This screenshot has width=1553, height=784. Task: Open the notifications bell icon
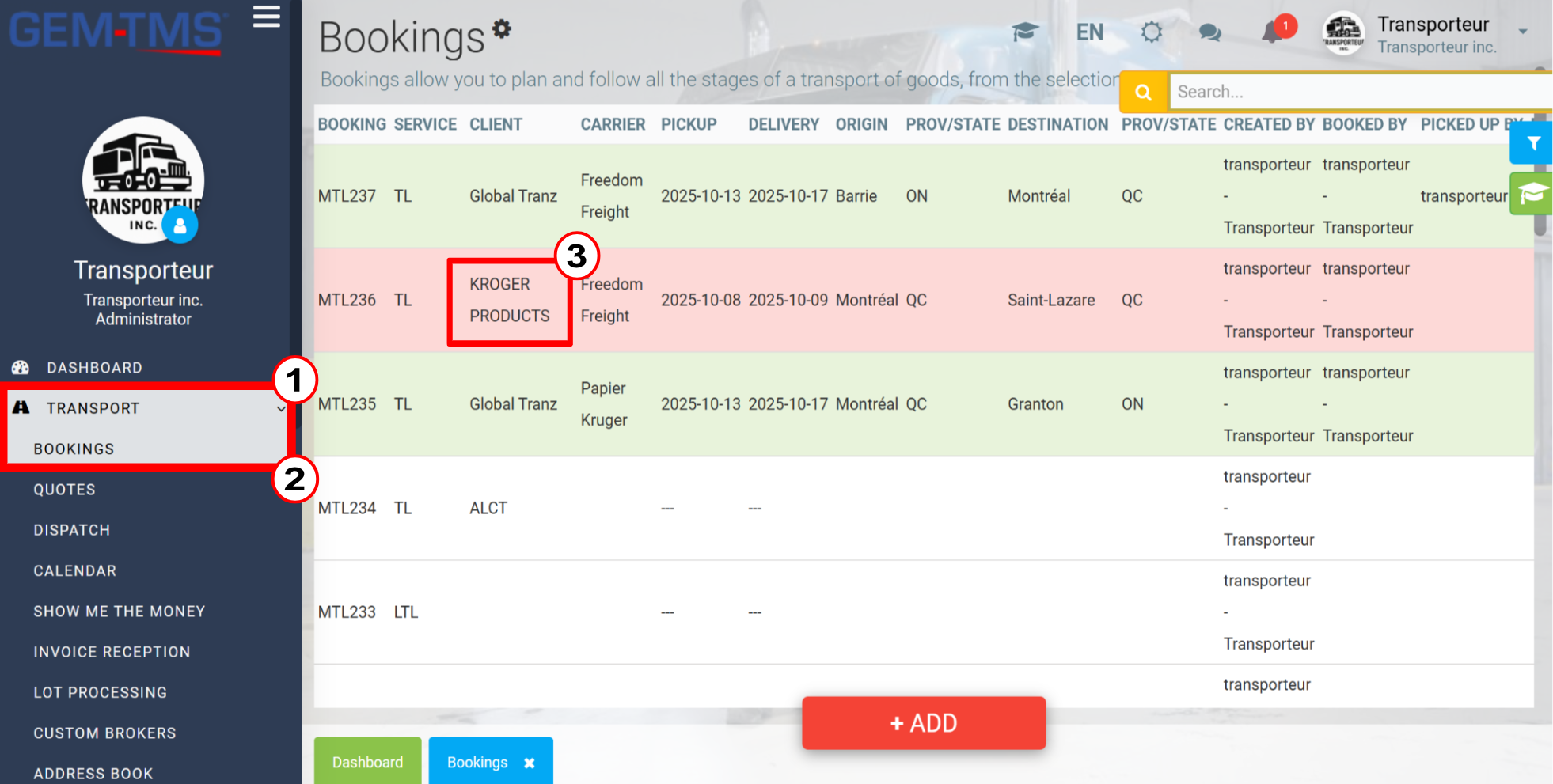(1273, 32)
